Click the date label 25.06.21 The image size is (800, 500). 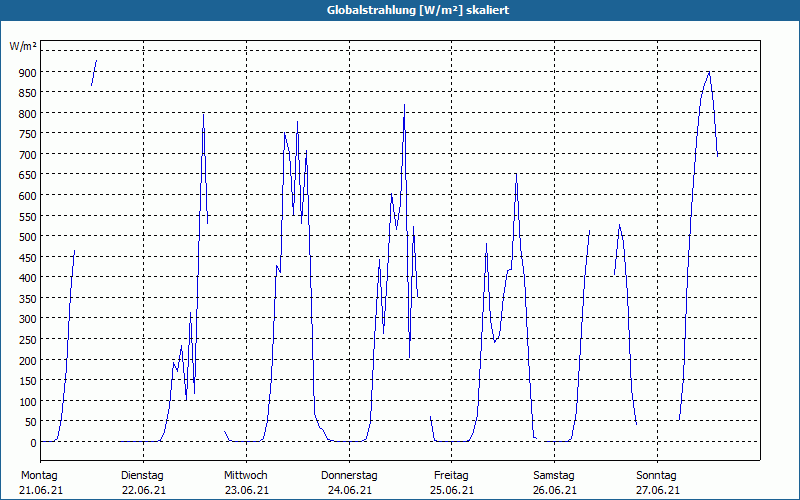452,491
